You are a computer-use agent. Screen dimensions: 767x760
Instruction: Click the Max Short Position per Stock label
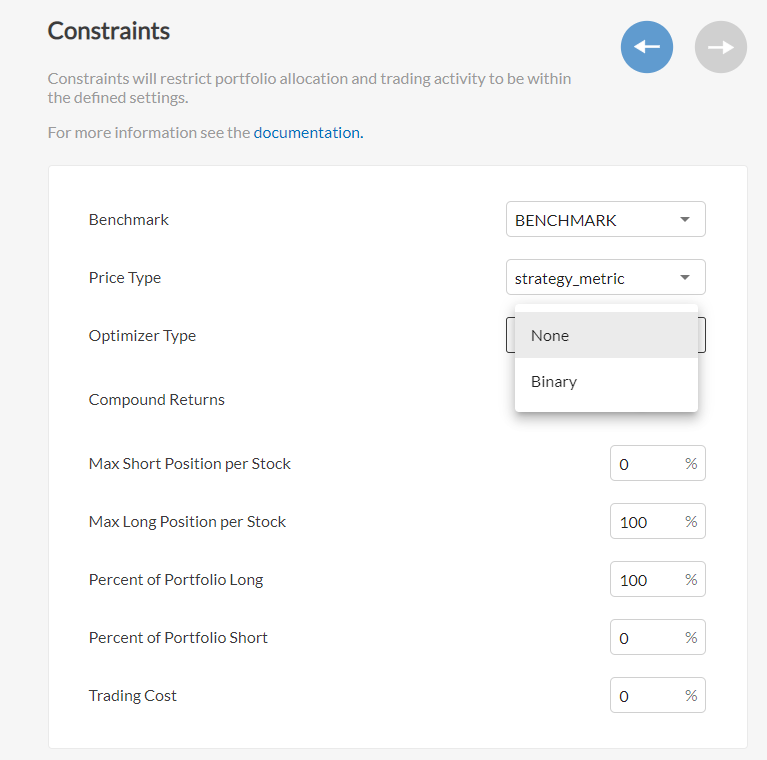click(x=190, y=464)
